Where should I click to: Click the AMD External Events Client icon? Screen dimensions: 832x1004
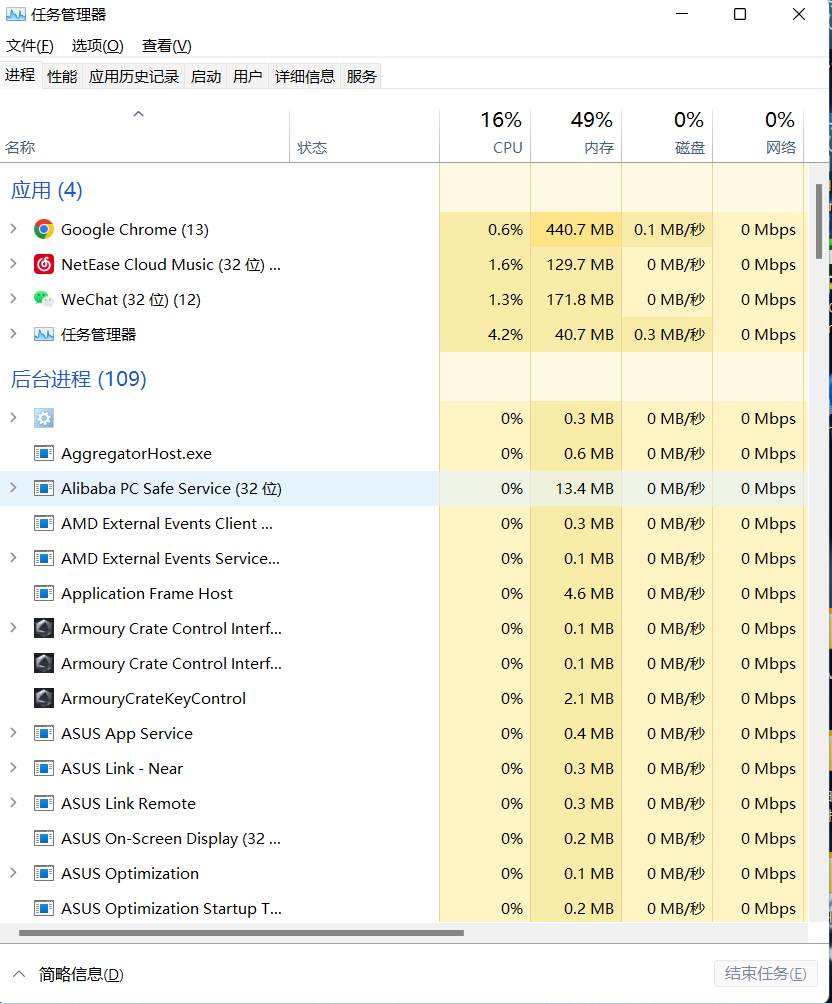44,523
